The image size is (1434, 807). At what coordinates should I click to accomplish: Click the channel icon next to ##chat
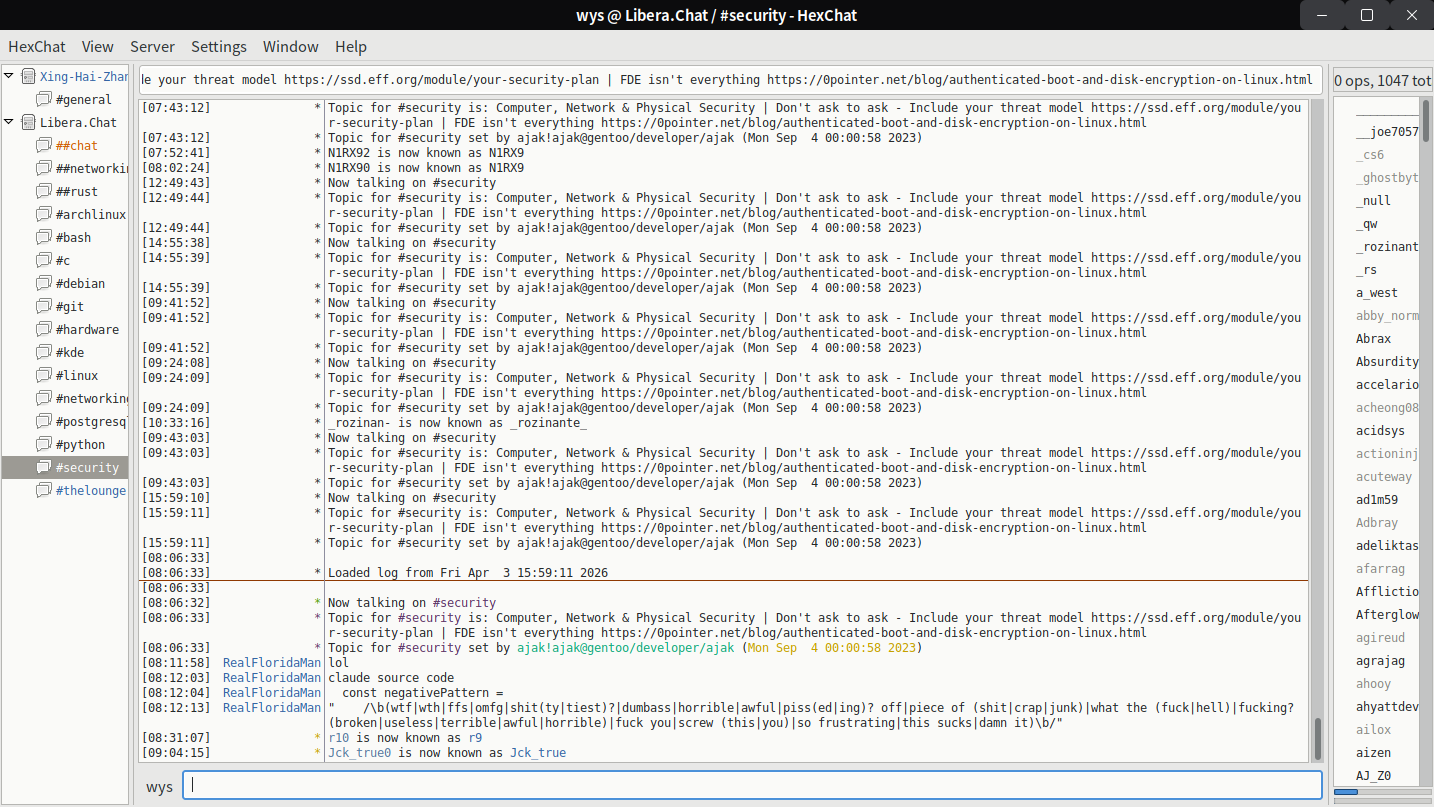(x=44, y=145)
